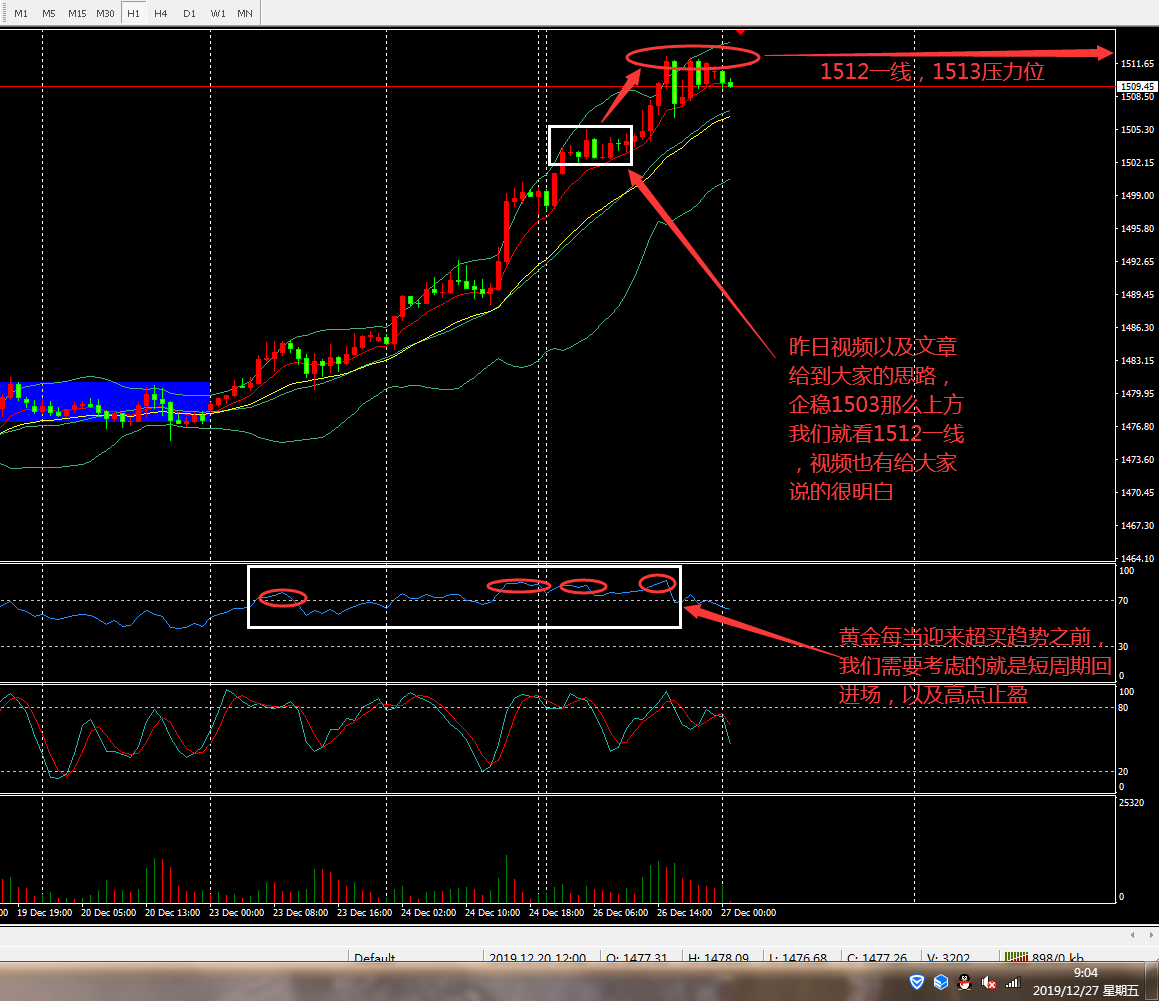The height and width of the screenshot is (1001, 1159).
Task: Click the 1511.65 price axis label
Action: pyautogui.click(x=1137, y=64)
